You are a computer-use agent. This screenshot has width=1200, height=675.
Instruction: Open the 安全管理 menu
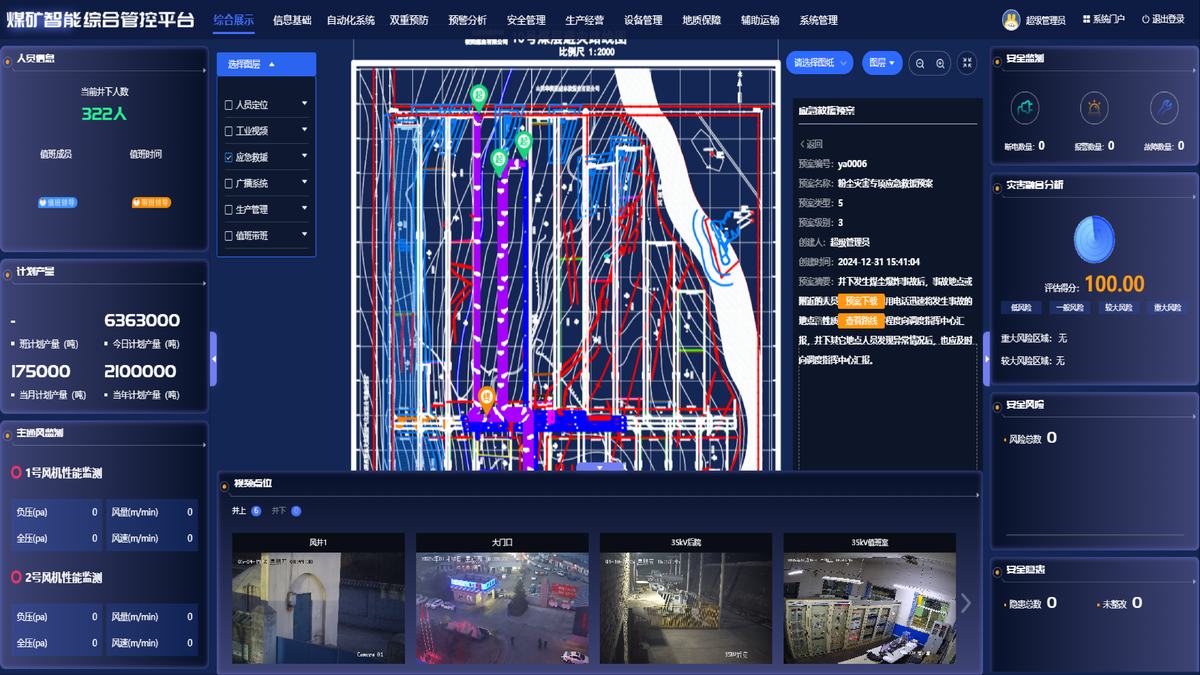[x=526, y=20]
